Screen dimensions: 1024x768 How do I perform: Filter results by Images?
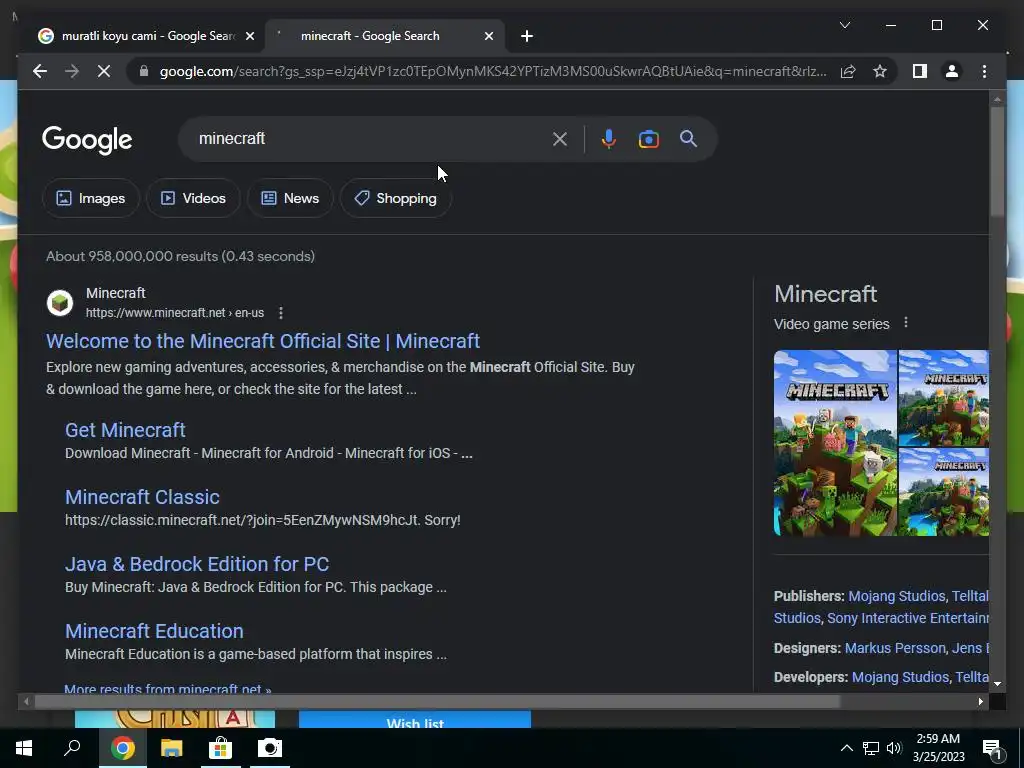coord(91,198)
